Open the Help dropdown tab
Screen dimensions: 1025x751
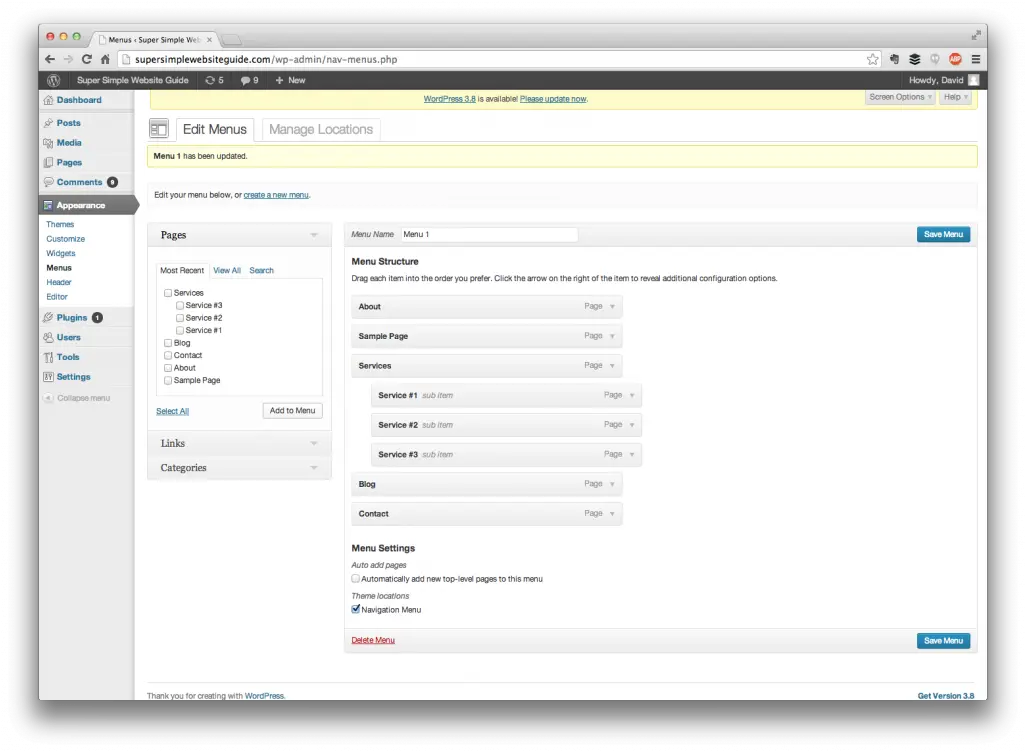point(955,97)
